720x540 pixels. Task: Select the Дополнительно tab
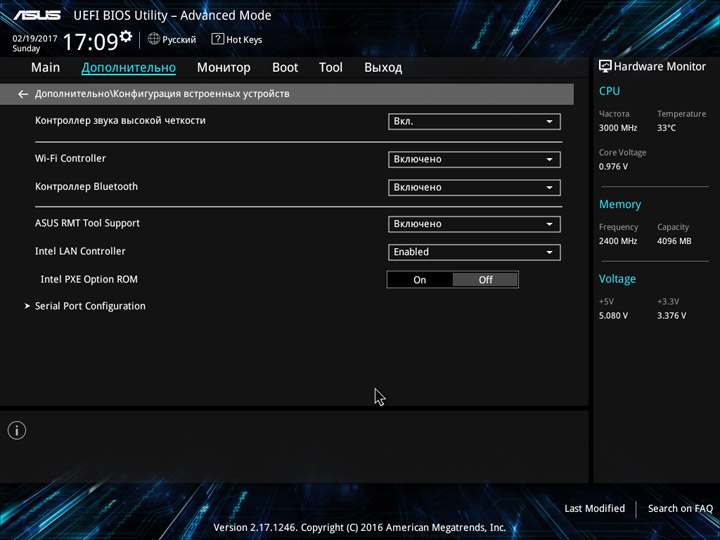[129, 68]
